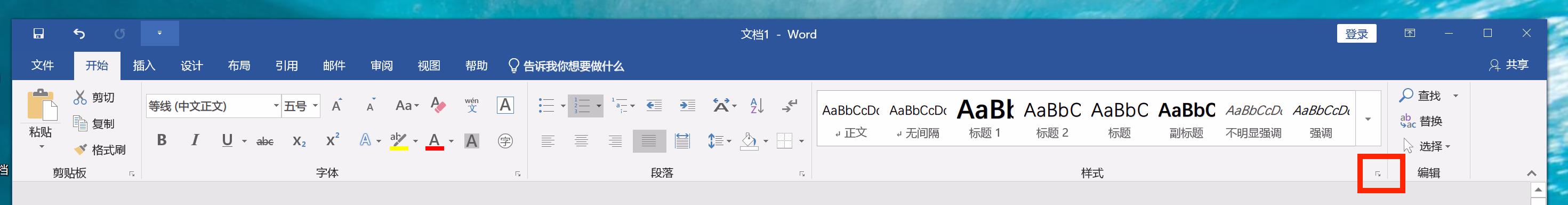Open the 文件 menu tab

pyautogui.click(x=43, y=65)
